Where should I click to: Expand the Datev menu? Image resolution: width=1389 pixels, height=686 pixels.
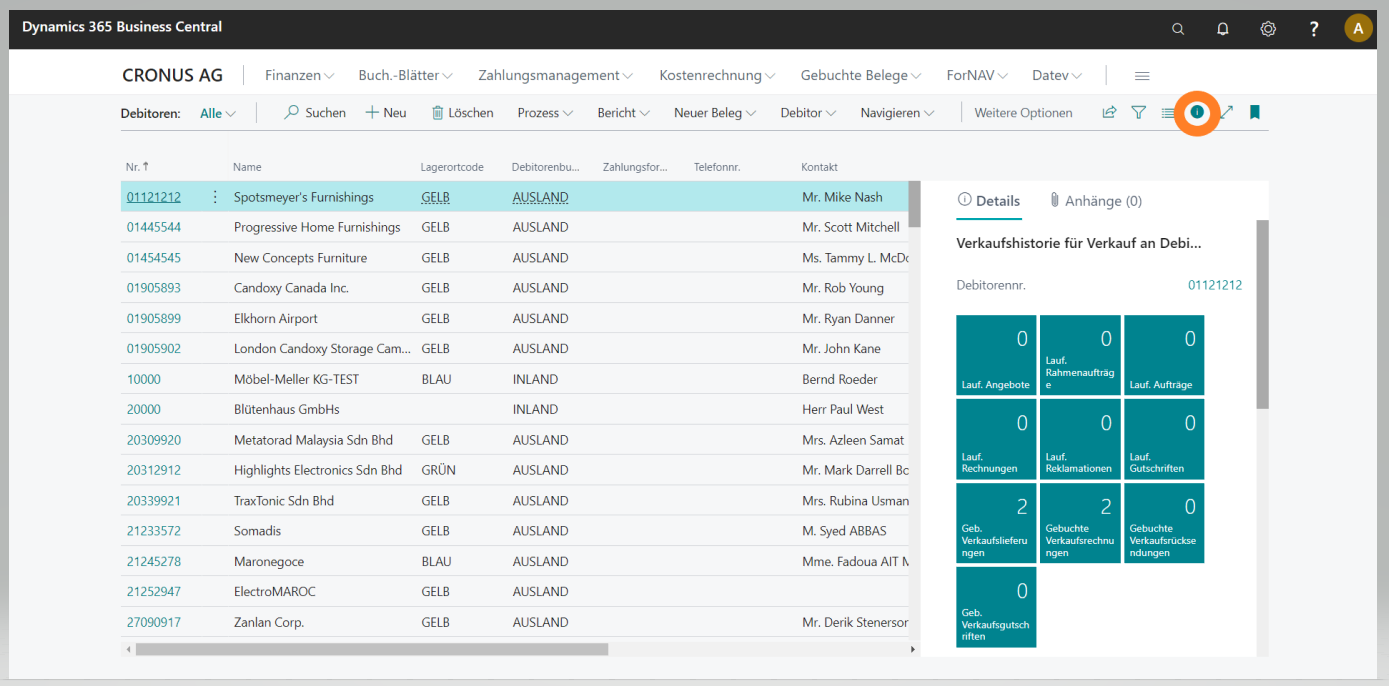[x=1057, y=75]
